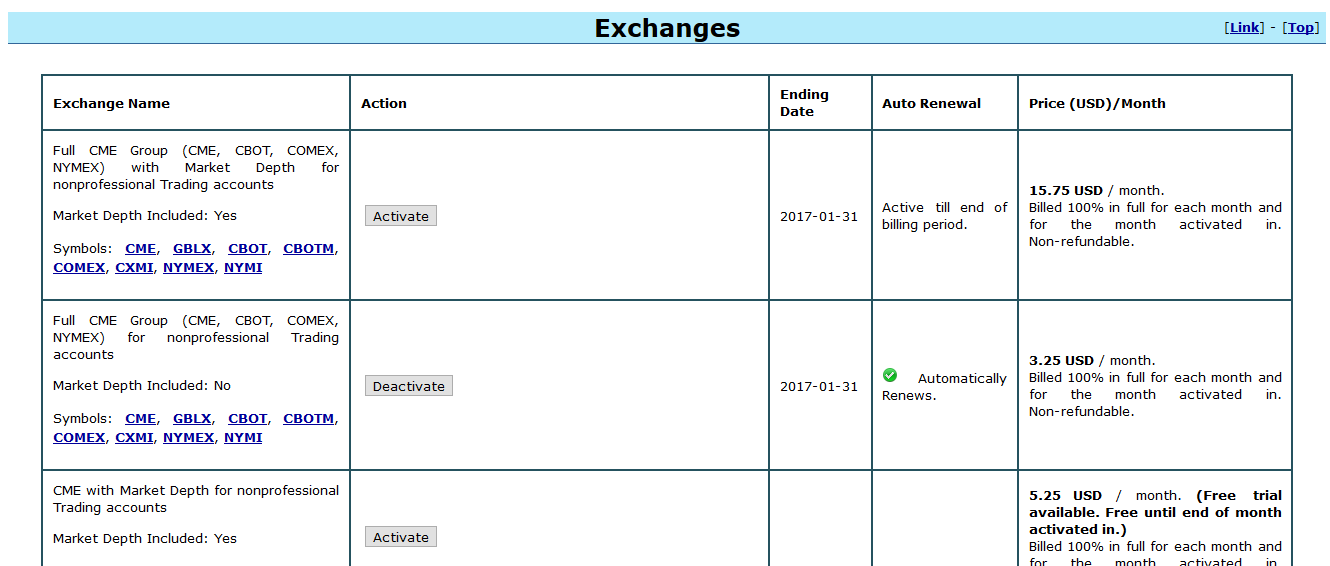
Task: Click 'Active till end of billing period' text
Action: (945, 216)
